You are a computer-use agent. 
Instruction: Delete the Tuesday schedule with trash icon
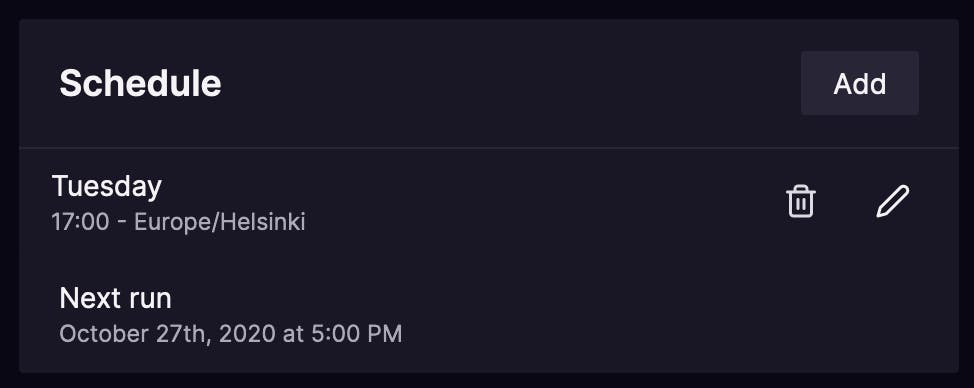801,202
